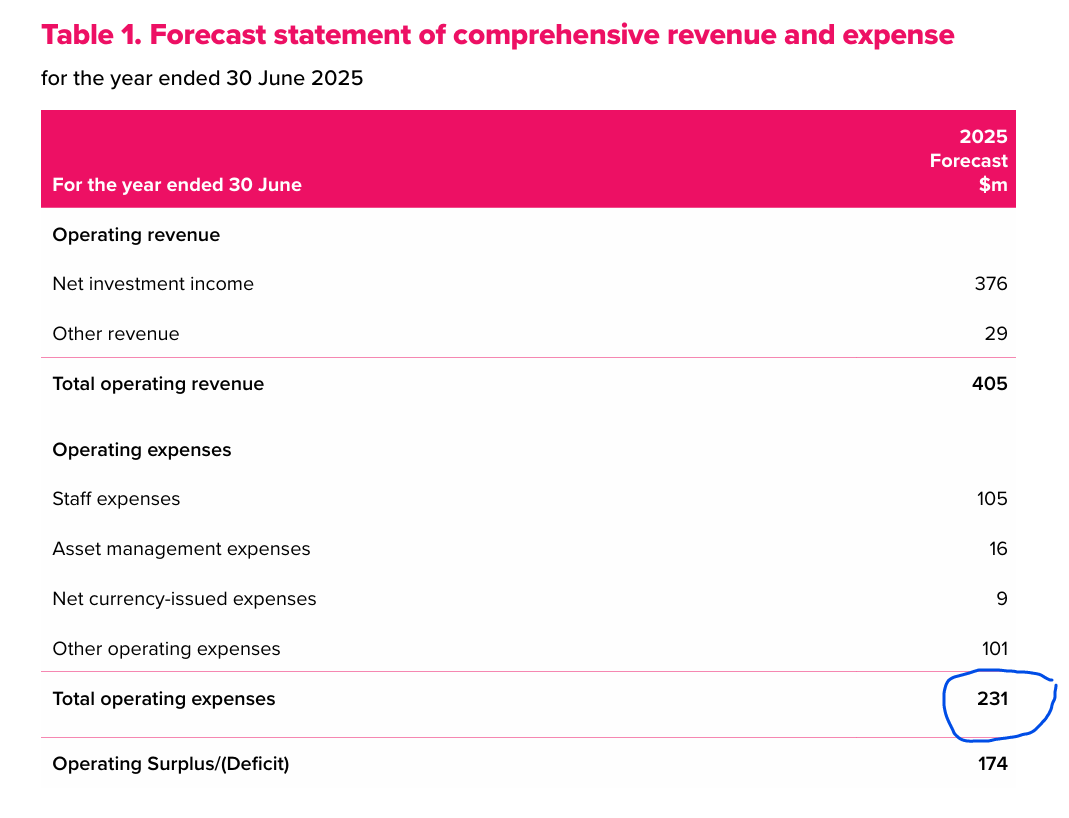Click the 'Net investment income' row label

click(x=153, y=284)
